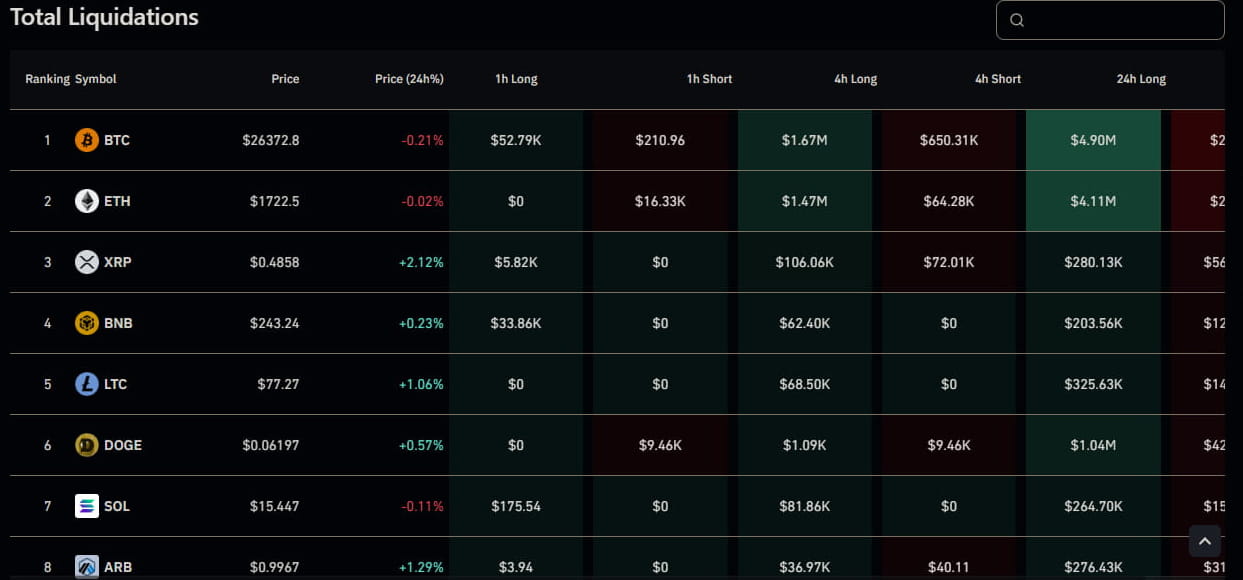The width and height of the screenshot is (1243, 580).
Task: Sort by Price (24h%) column header
Action: tap(409, 79)
